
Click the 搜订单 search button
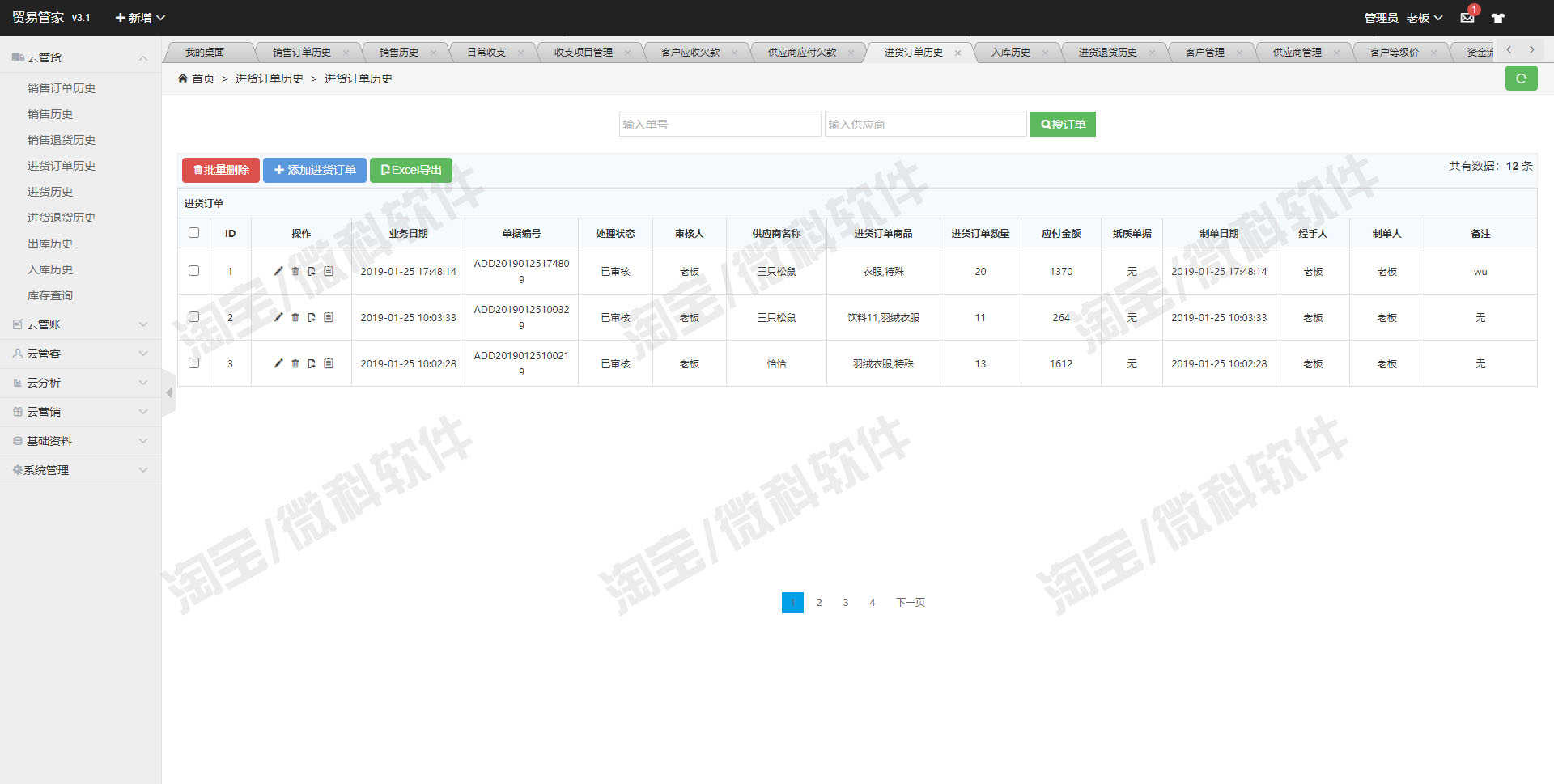pyautogui.click(x=1063, y=125)
